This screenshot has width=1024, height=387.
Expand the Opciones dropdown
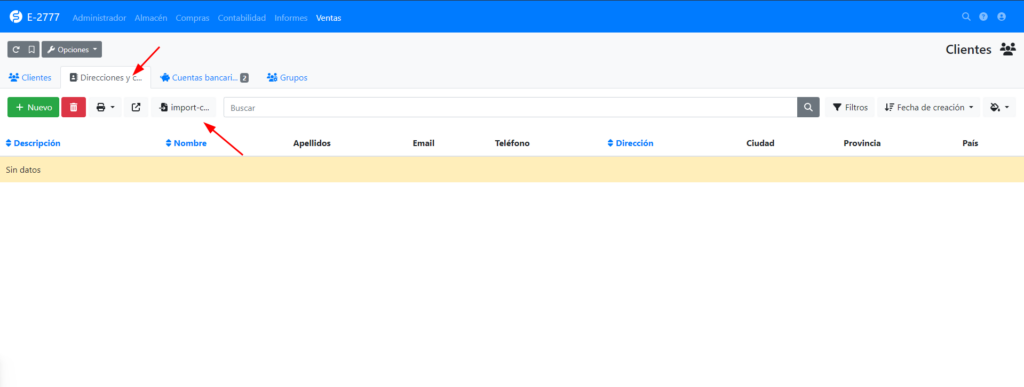pyautogui.click(x=72, y=50)
